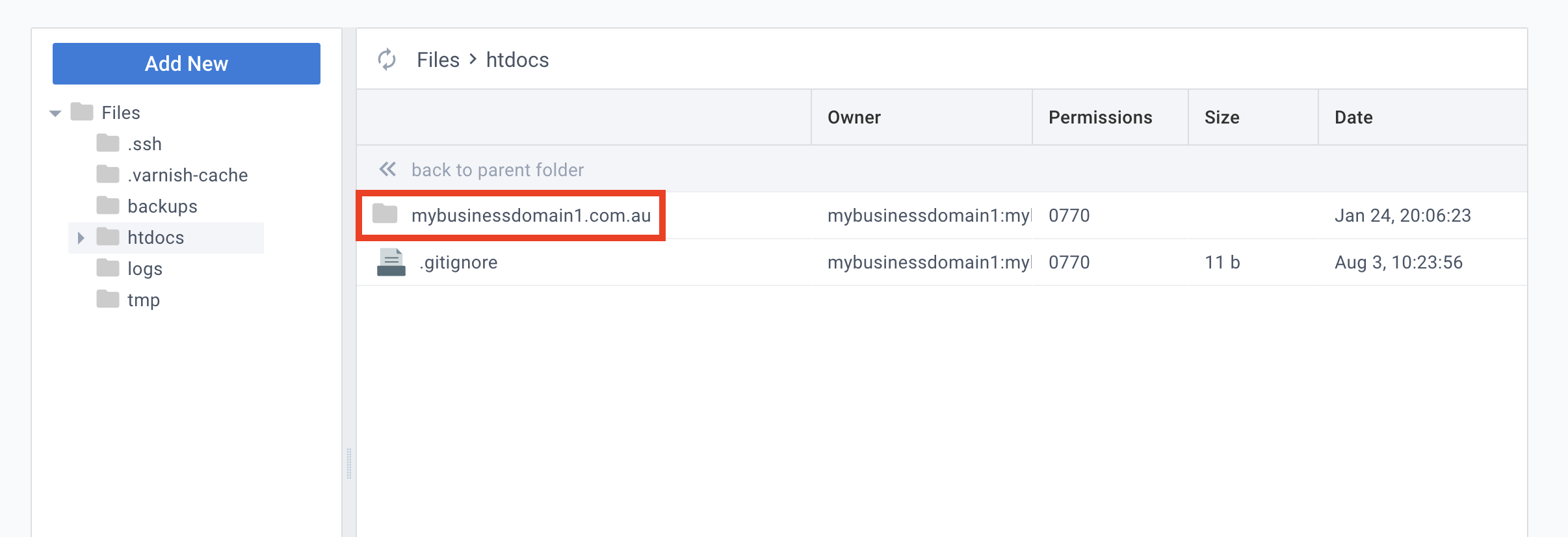Click the Files breadcrumb link

[x=438, y=60]
